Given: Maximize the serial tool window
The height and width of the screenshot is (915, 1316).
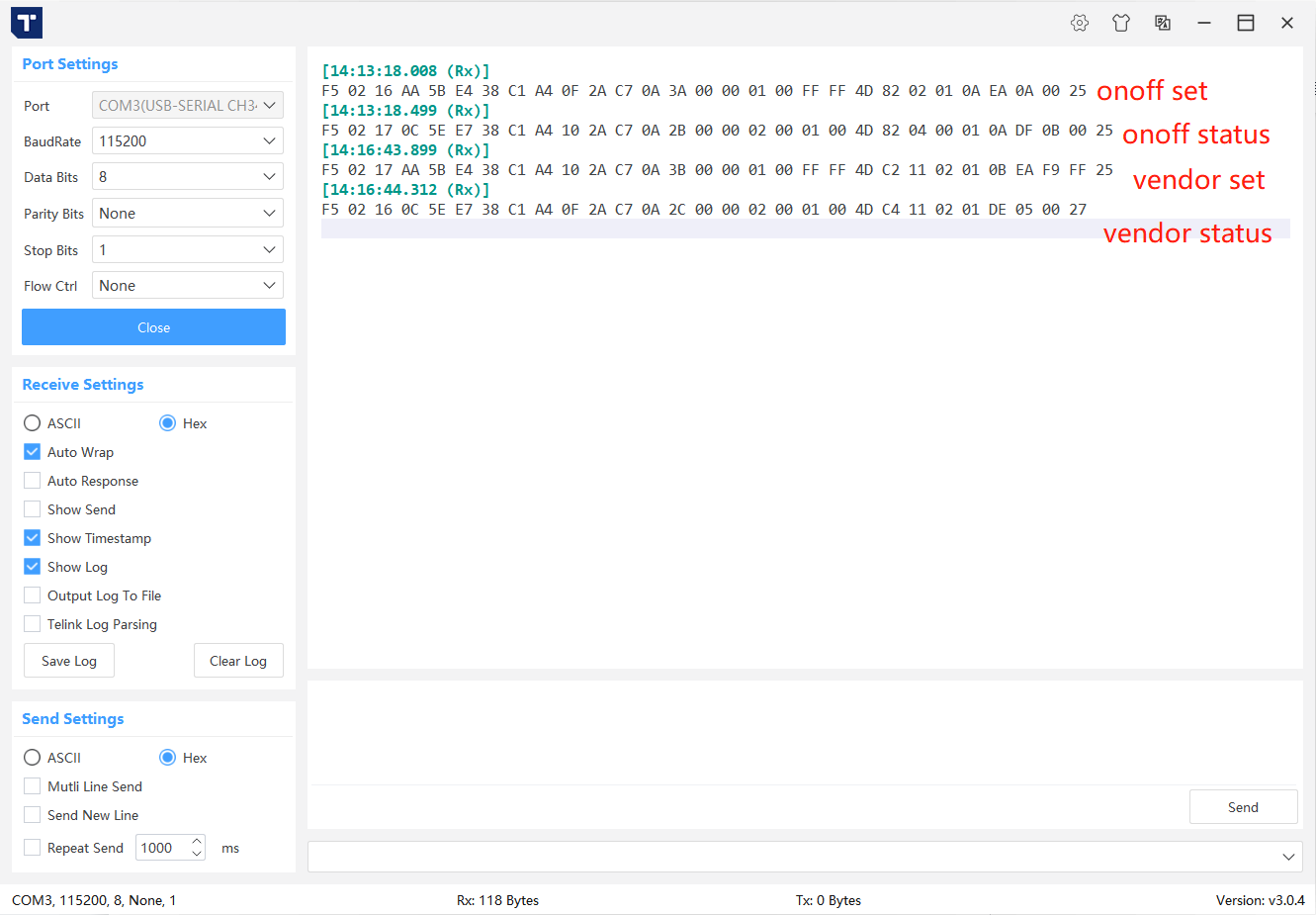Looking at the screenshot, I should pyautogui.click(x=1246, y=23).
